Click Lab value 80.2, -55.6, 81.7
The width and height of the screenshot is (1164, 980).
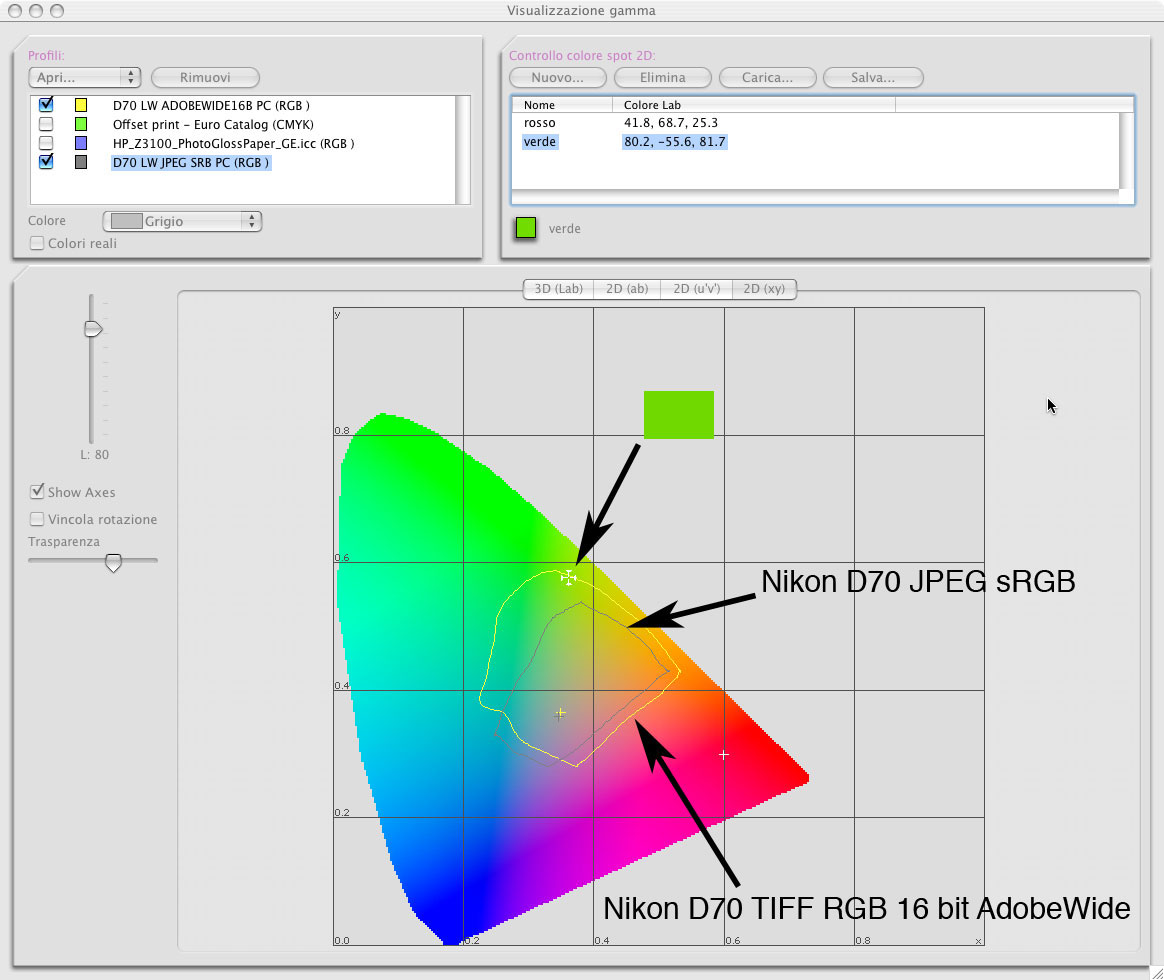pos(675,142)
